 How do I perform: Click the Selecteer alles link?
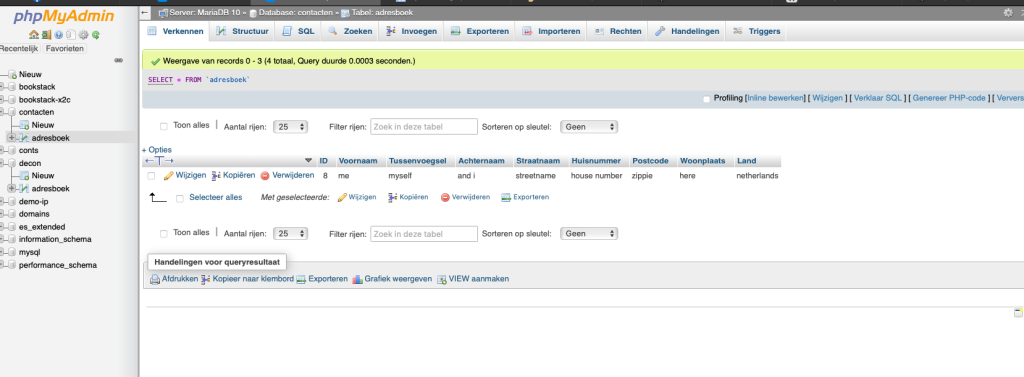[216, 197]
